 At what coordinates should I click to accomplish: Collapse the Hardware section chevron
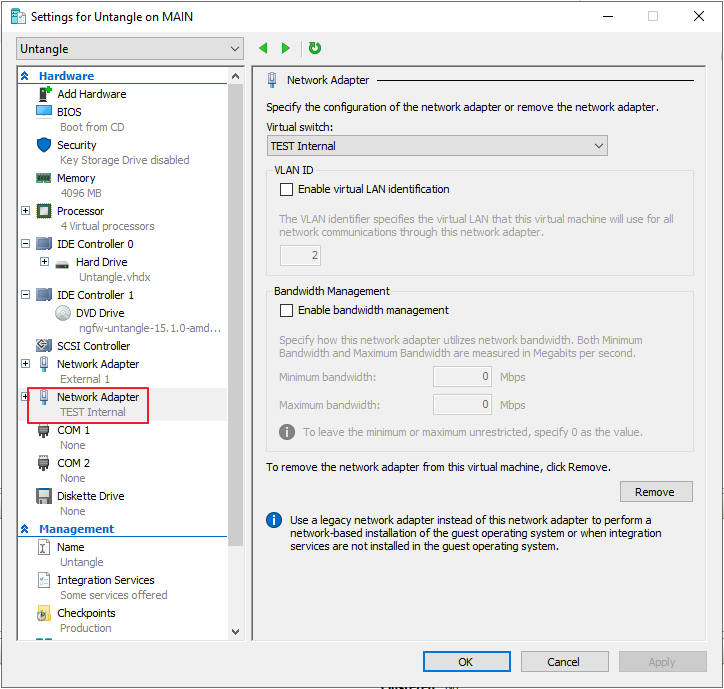click(25, 76)
